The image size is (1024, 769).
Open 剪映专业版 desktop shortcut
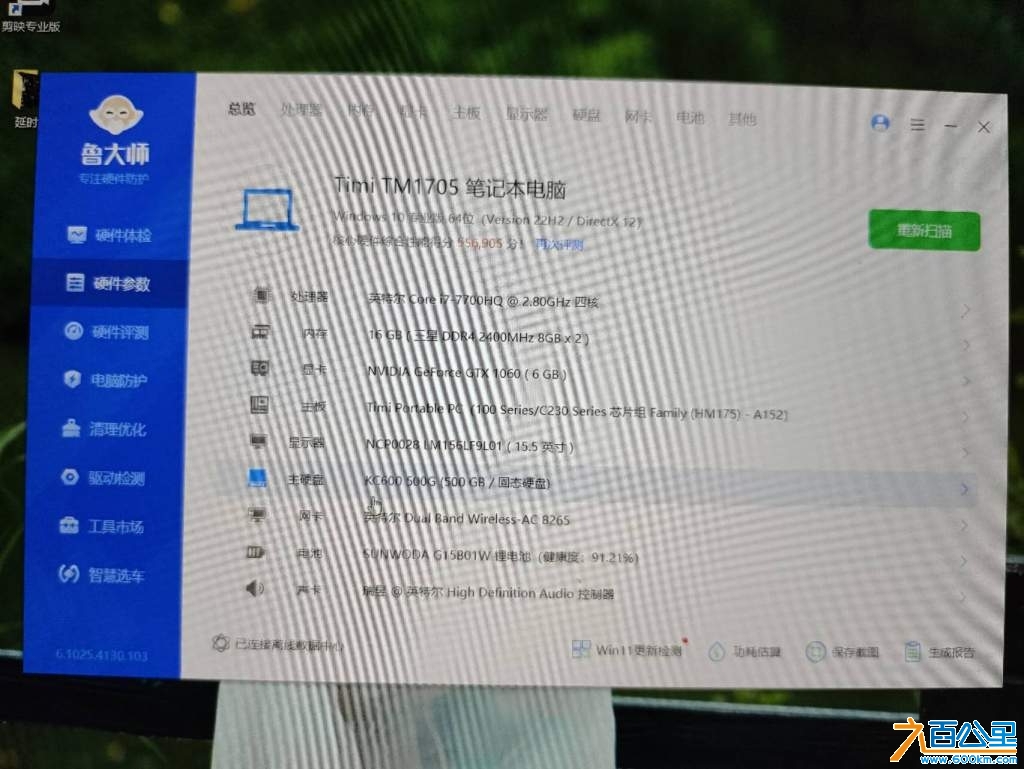30,16
